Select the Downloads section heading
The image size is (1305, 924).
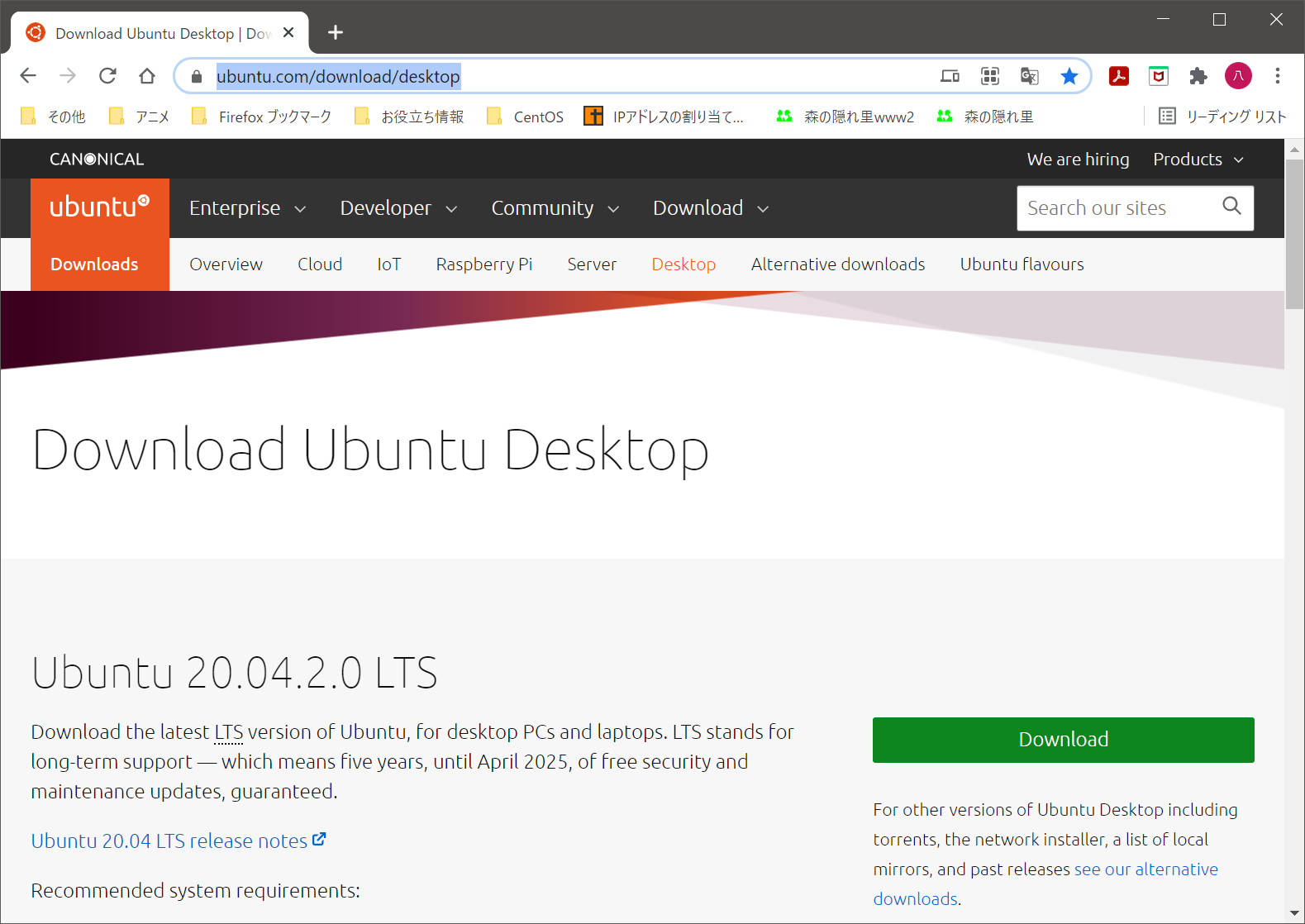point(94,264)
